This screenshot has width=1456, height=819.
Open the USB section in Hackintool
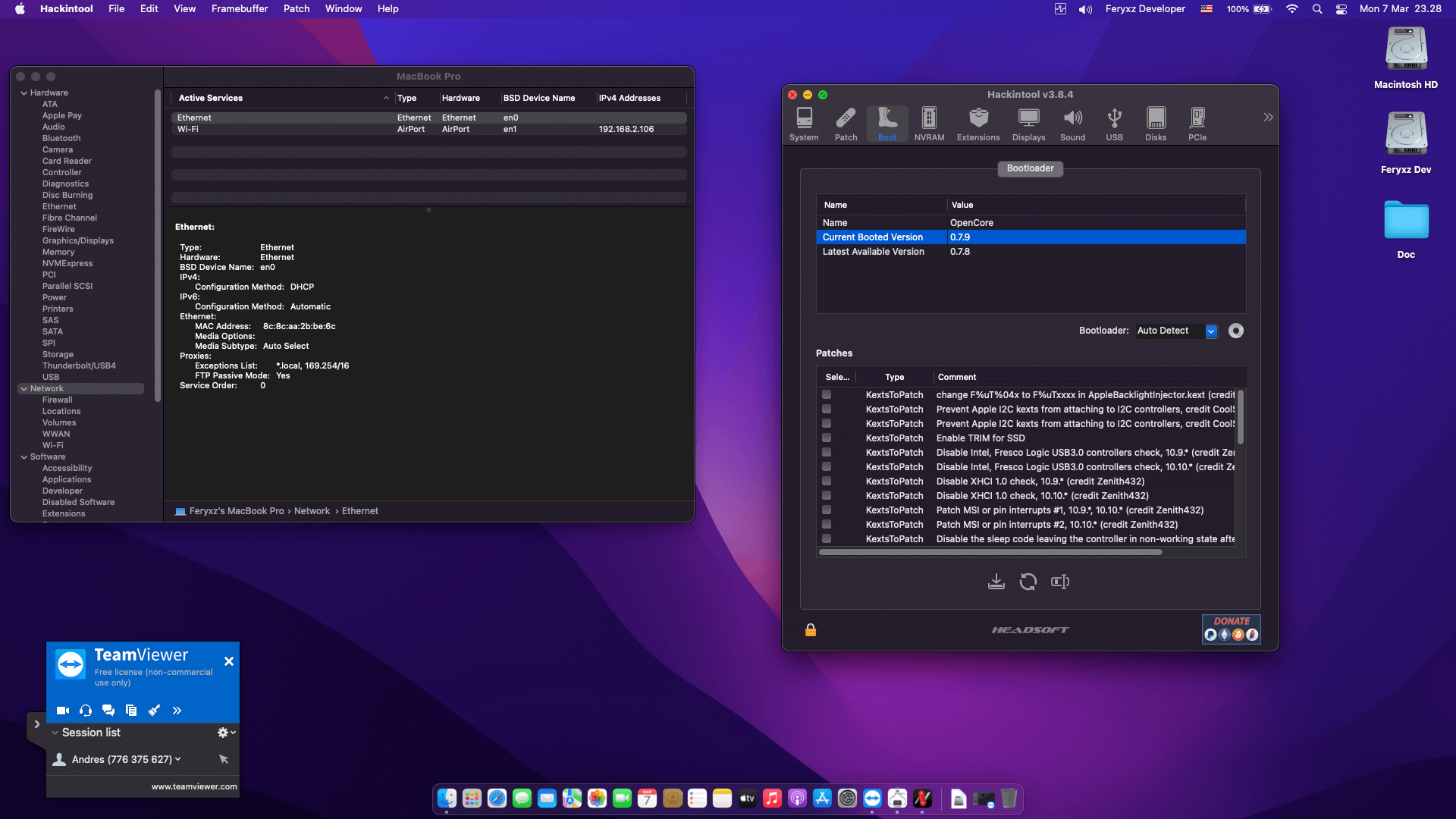[x=1114, y=124]
